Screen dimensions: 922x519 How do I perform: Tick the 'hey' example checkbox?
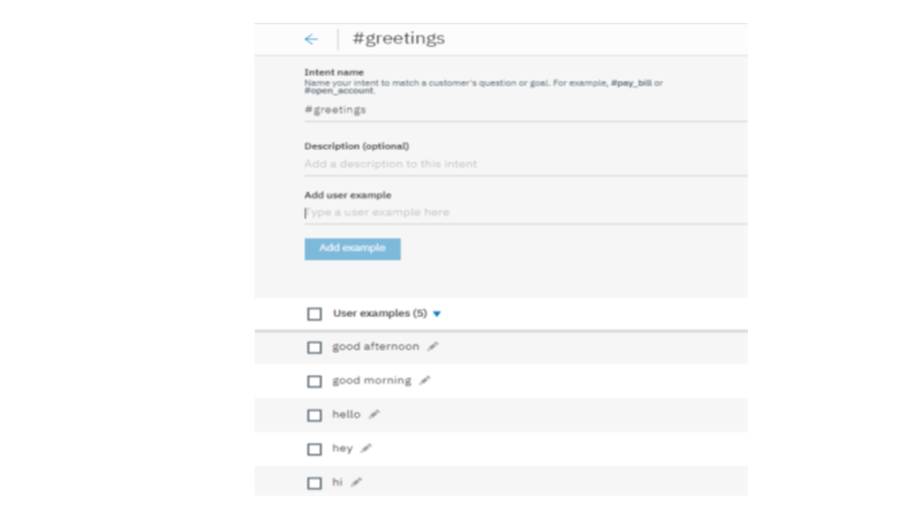coord(314,450)
